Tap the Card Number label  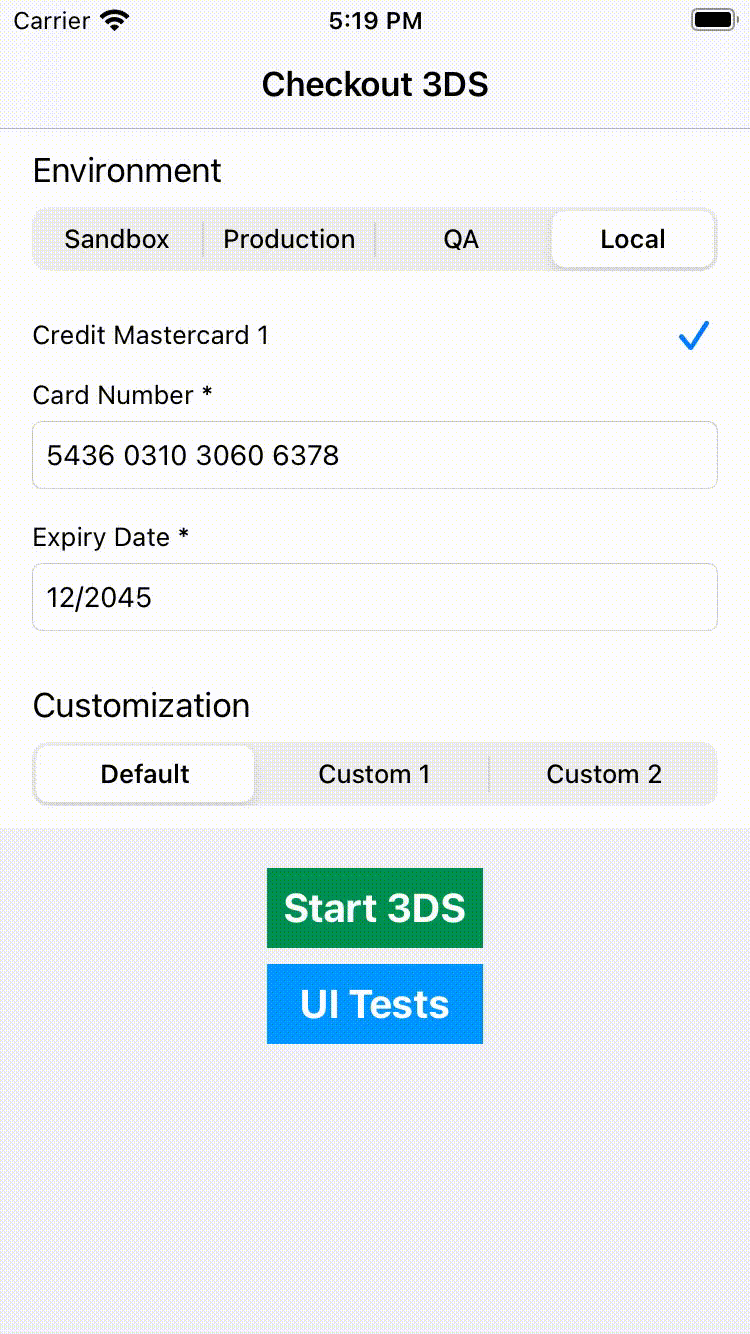pos(122,395)
